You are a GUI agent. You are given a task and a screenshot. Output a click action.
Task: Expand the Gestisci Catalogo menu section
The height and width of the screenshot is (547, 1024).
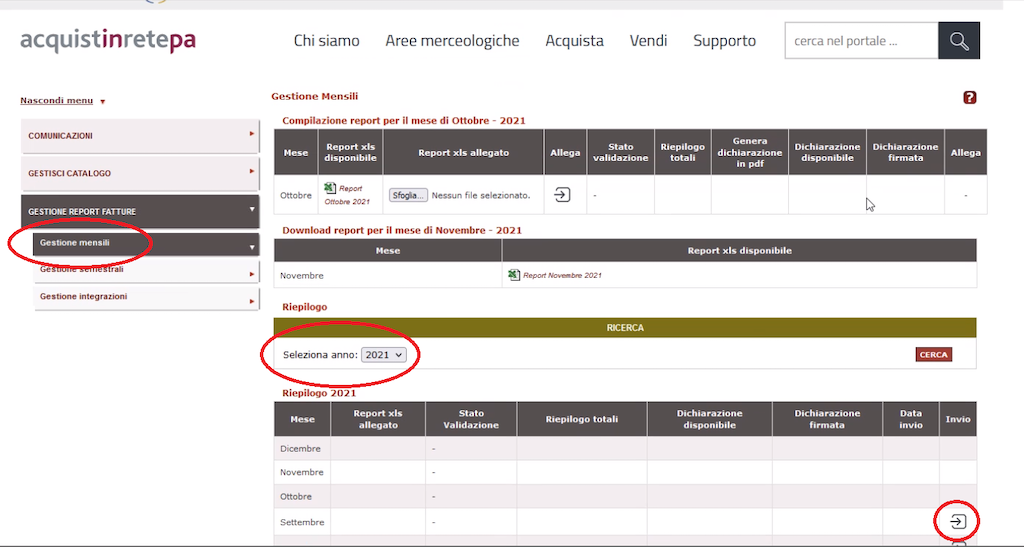[140, 174]
